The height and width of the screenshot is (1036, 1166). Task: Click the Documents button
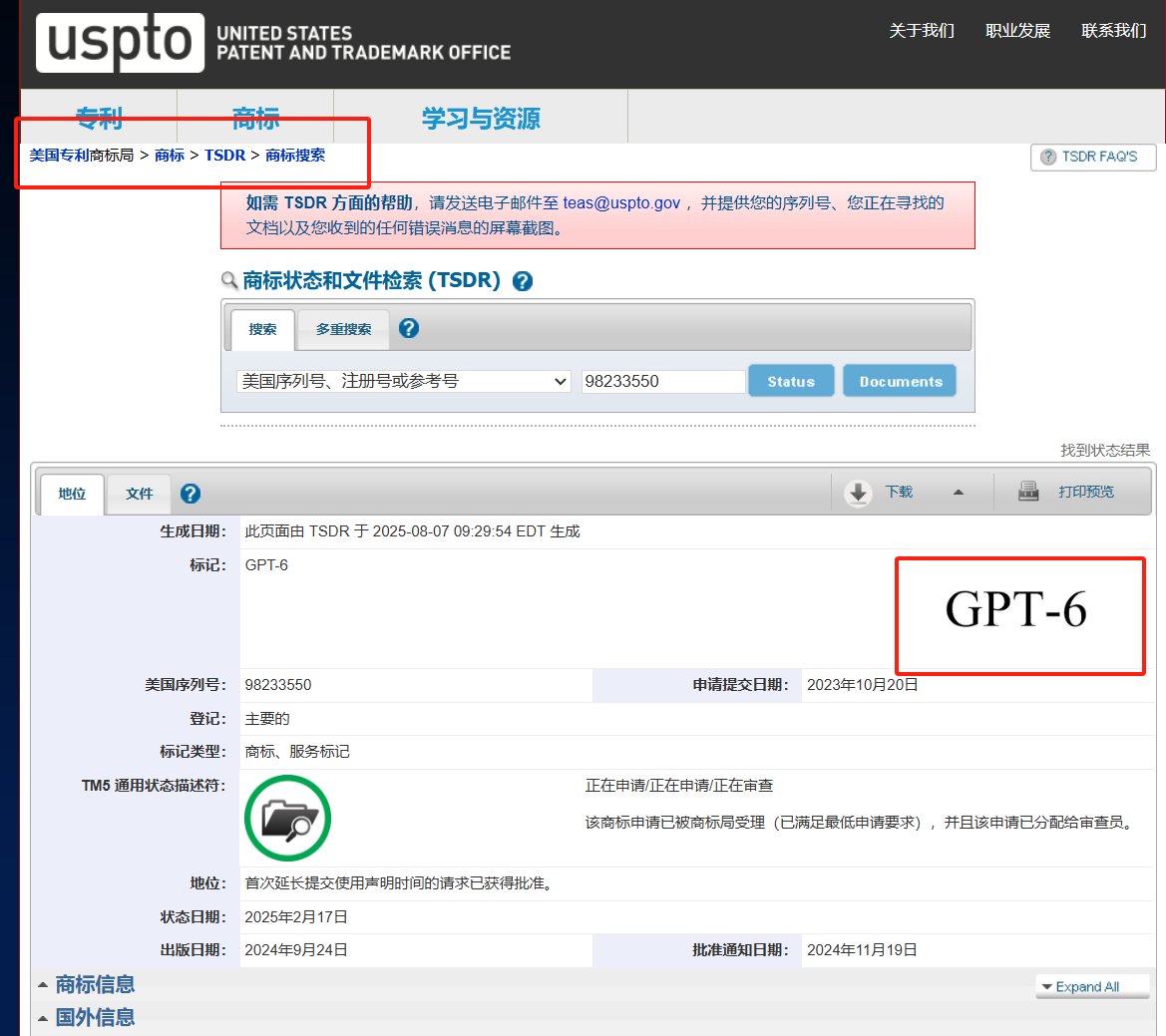click(900, 381)
